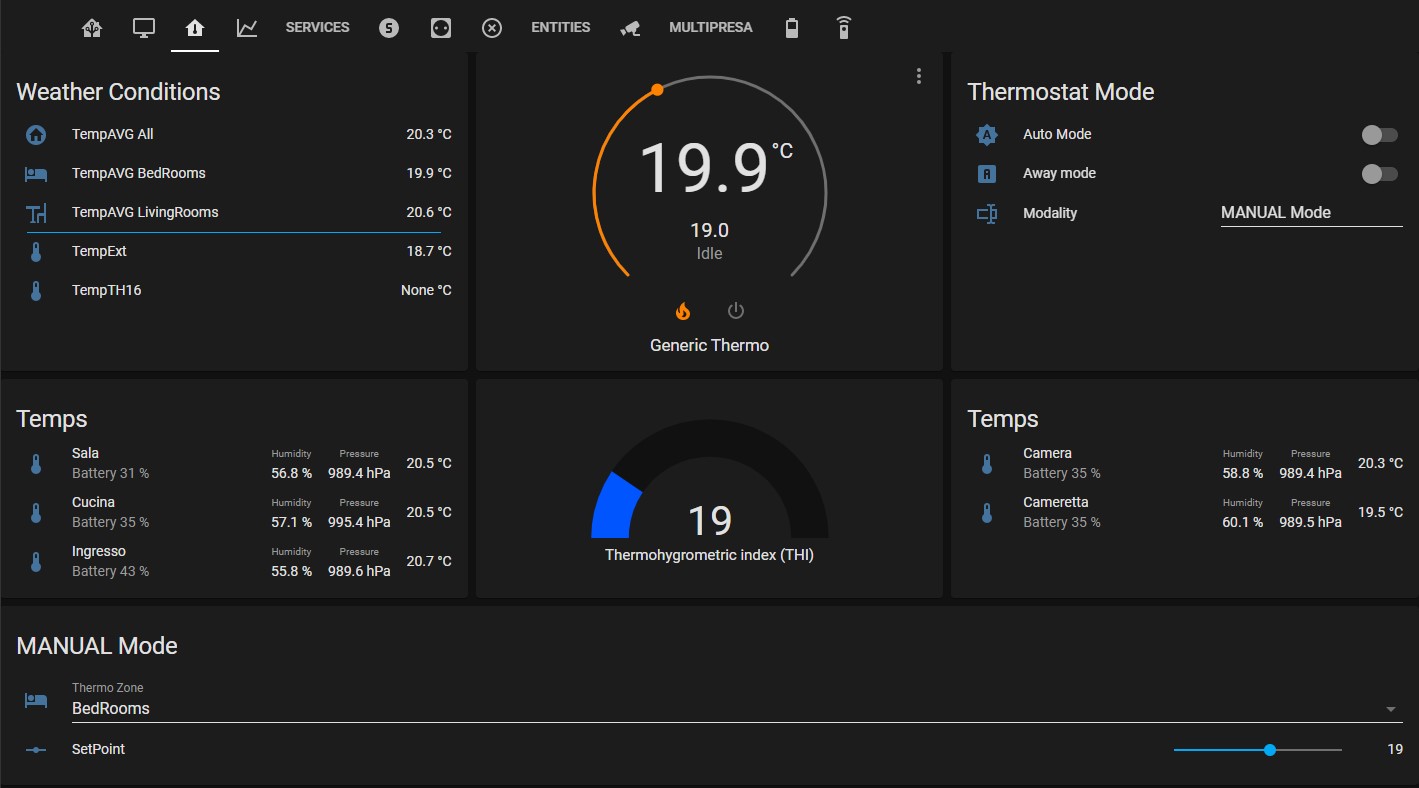
Task: Click the thermometer icon for Camera
Action: click(987, 463)
